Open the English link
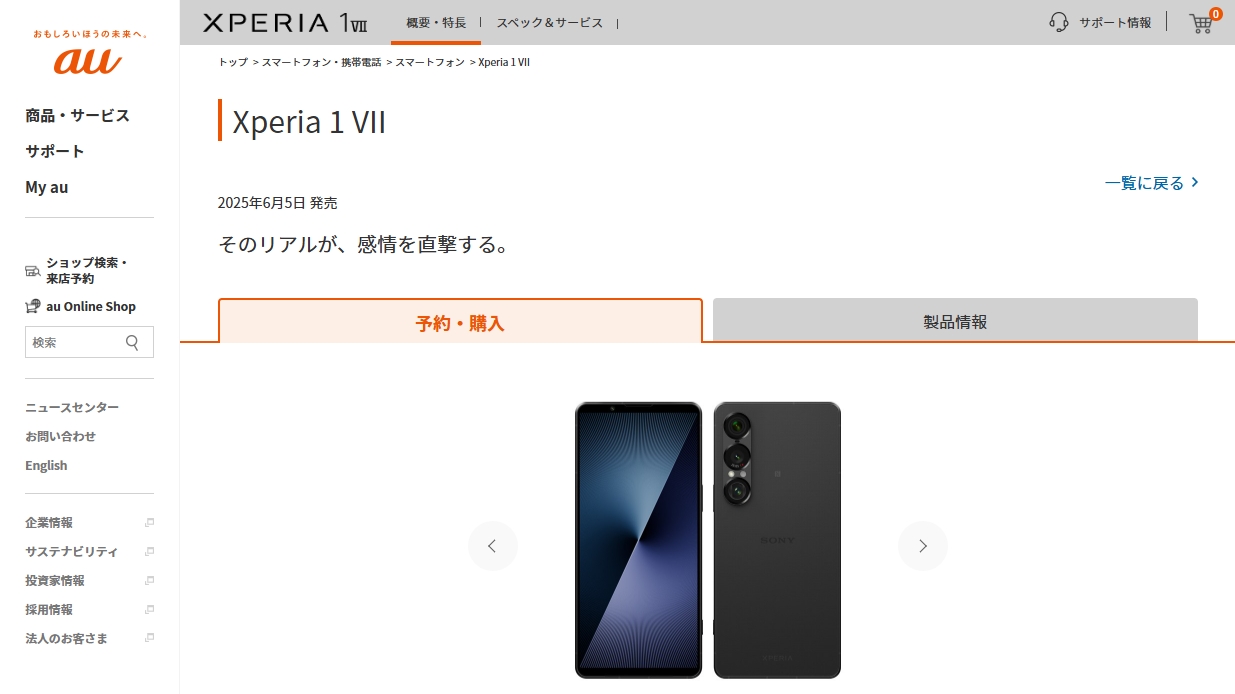The width and height of the screenshot is (1235, 694). 46,466
